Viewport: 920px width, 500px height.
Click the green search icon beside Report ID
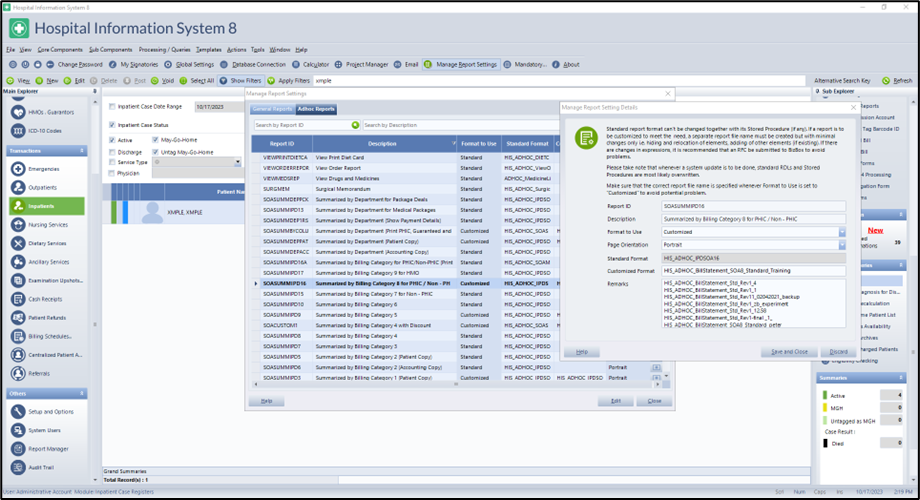tap(356, 125)
